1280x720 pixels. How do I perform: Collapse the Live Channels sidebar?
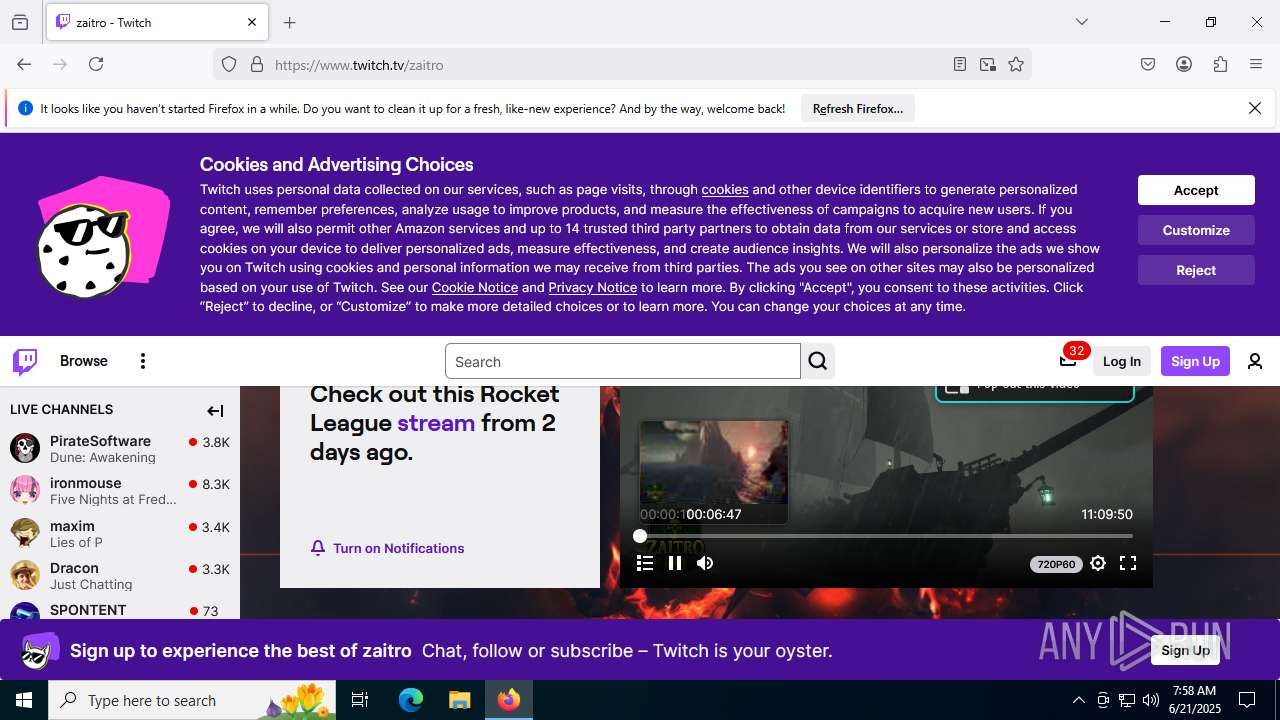pyautogui.click(x=215, y=410)
